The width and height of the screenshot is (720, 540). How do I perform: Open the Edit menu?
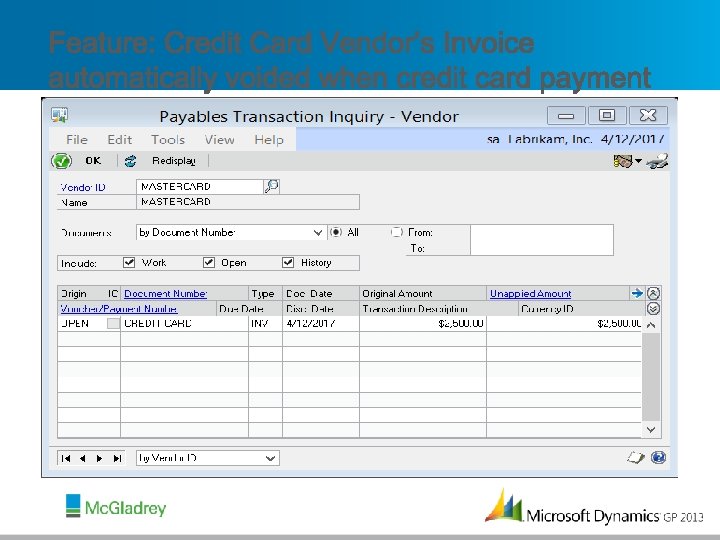click(119, 140)
